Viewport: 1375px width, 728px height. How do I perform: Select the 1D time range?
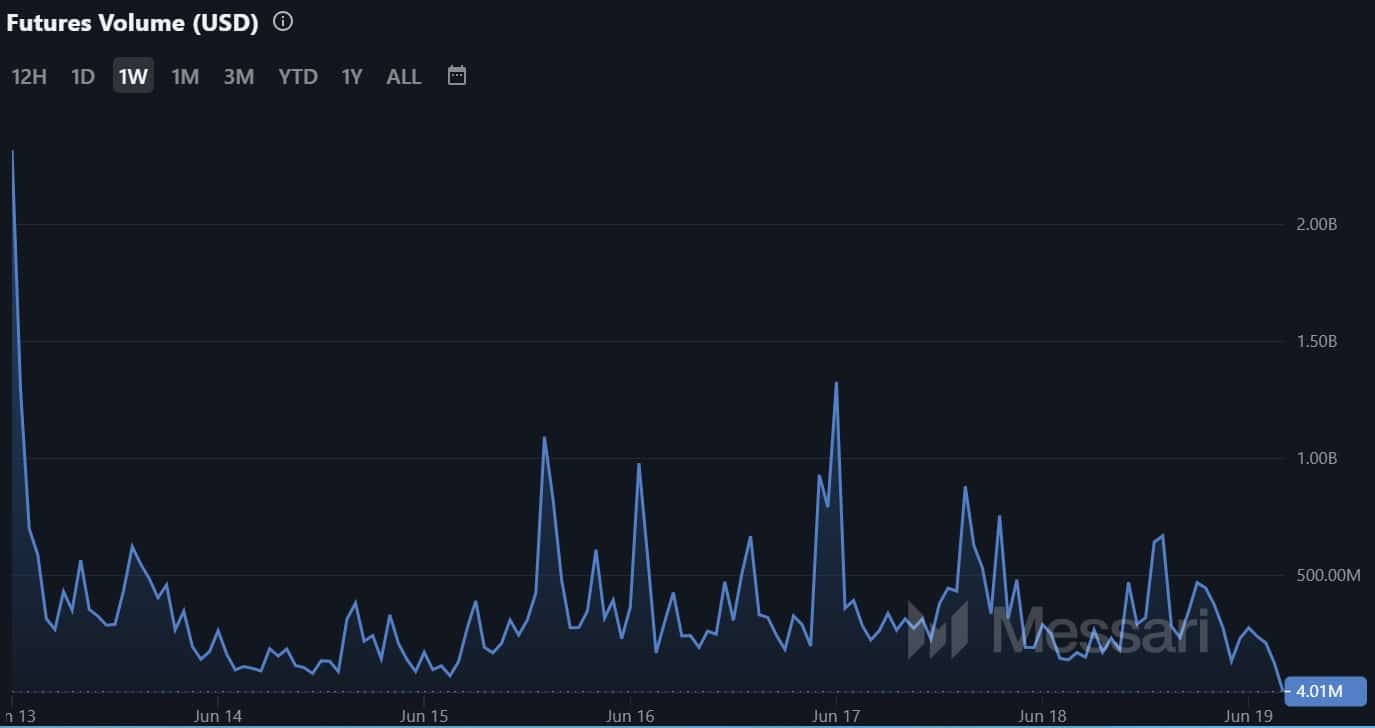click(x=82, y=75)
